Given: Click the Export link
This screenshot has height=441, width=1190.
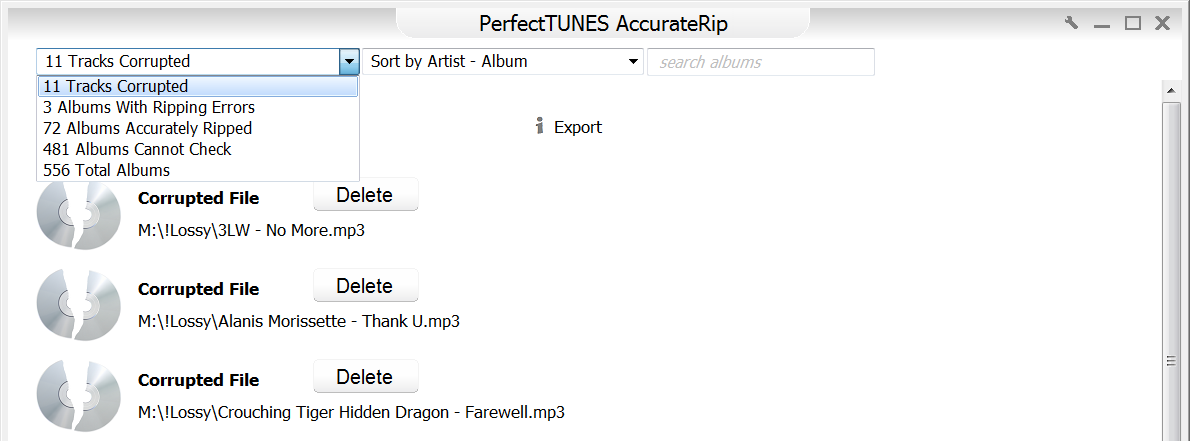Looking at the screenshot, I should pos(578,127).
